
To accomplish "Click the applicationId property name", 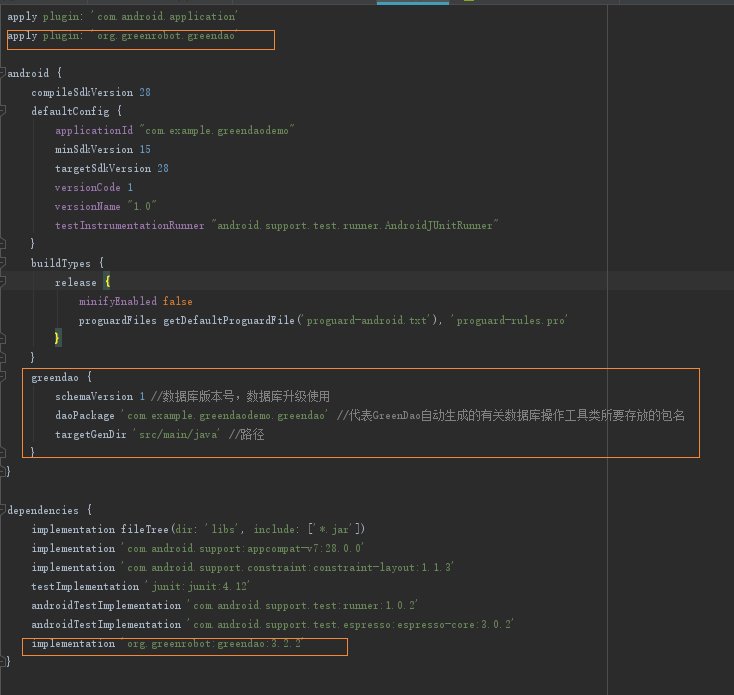I will 94,130.
